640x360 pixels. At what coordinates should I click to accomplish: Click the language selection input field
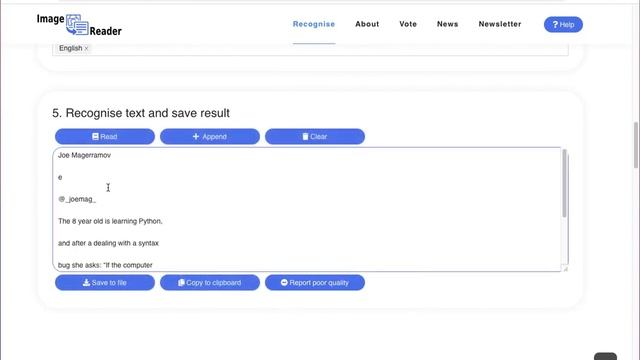[310, 49]
